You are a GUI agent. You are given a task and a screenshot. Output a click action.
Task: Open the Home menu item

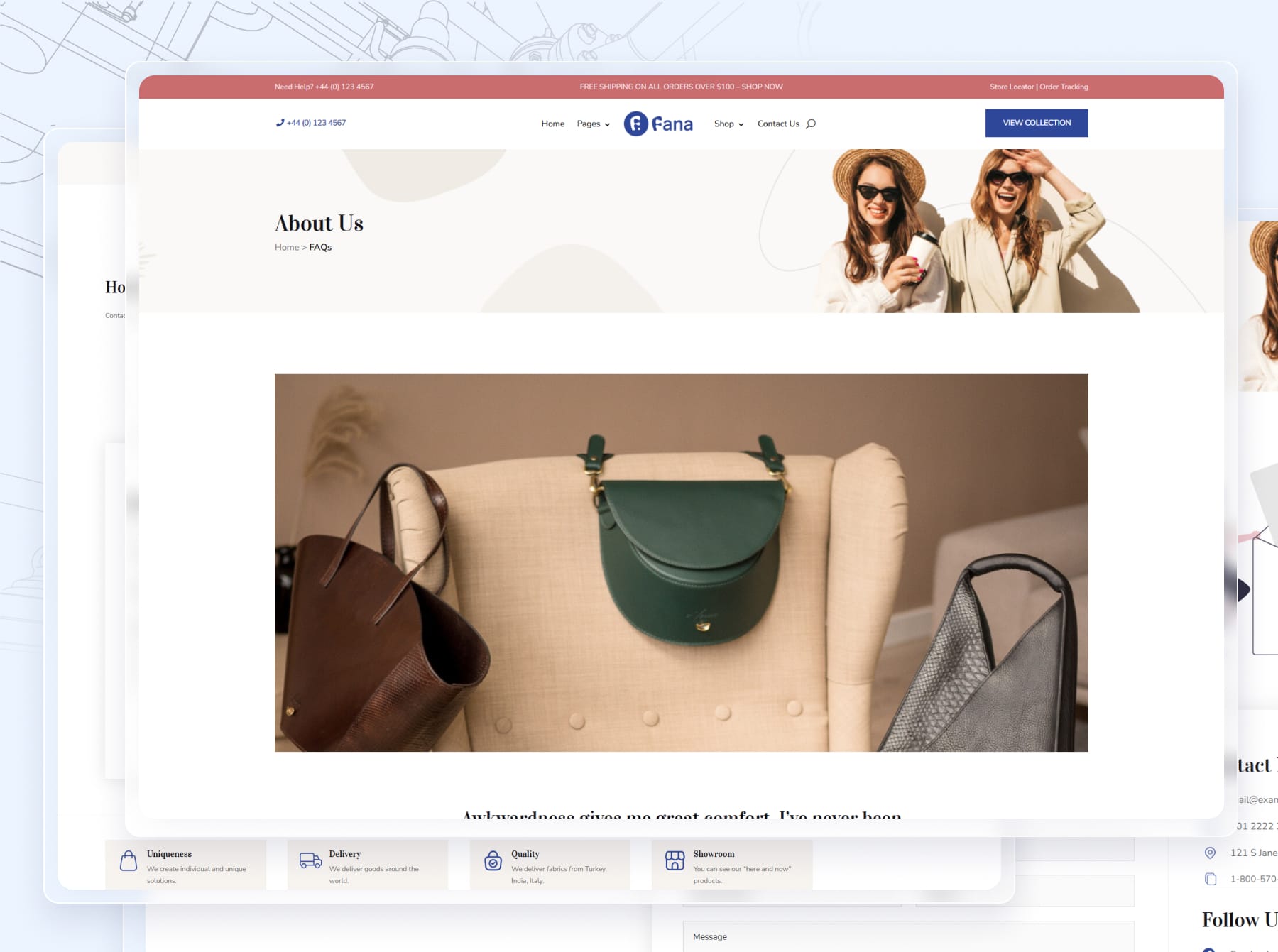click(552, 124)
